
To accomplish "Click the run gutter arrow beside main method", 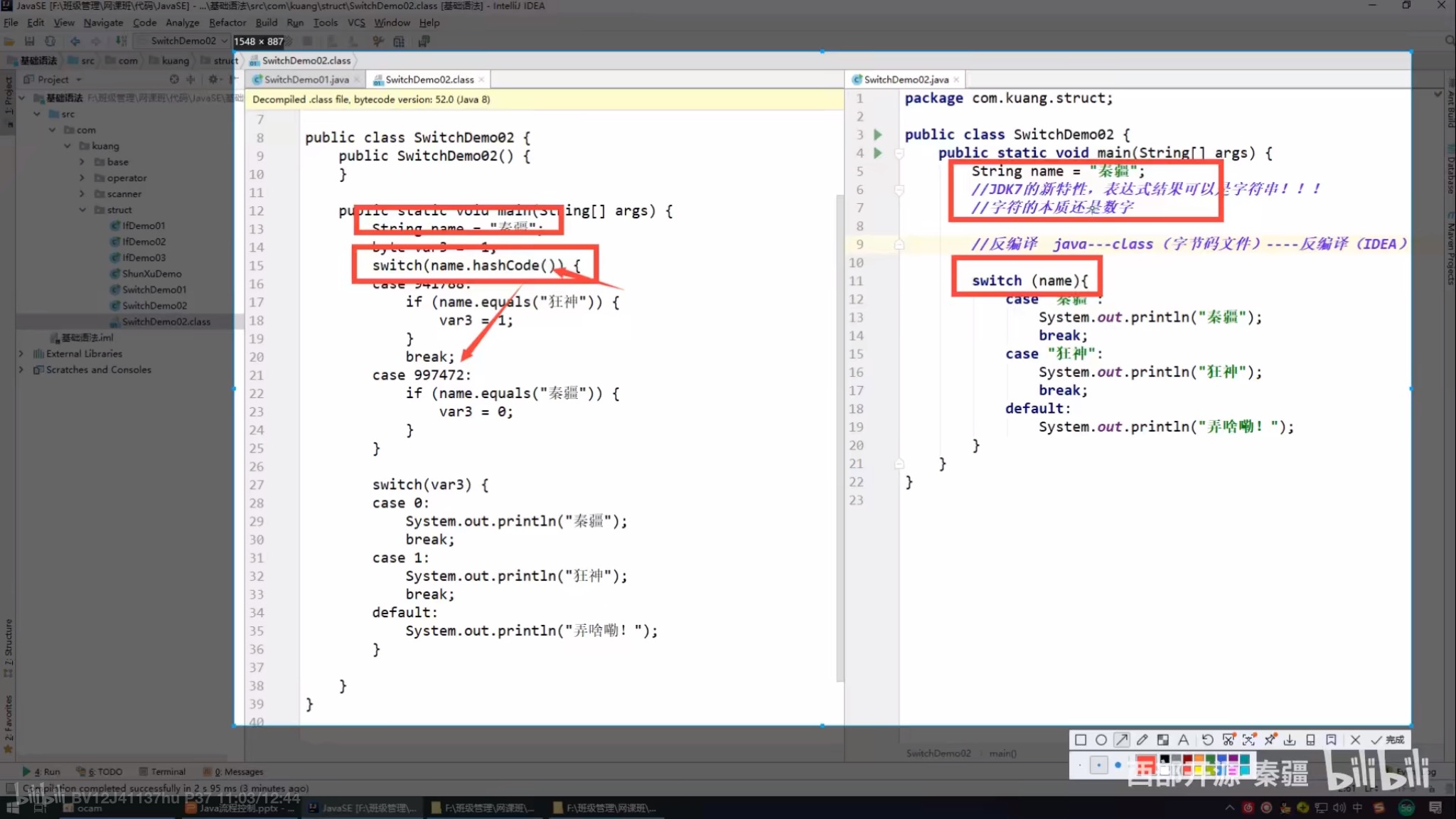I will tap(878, 153).
